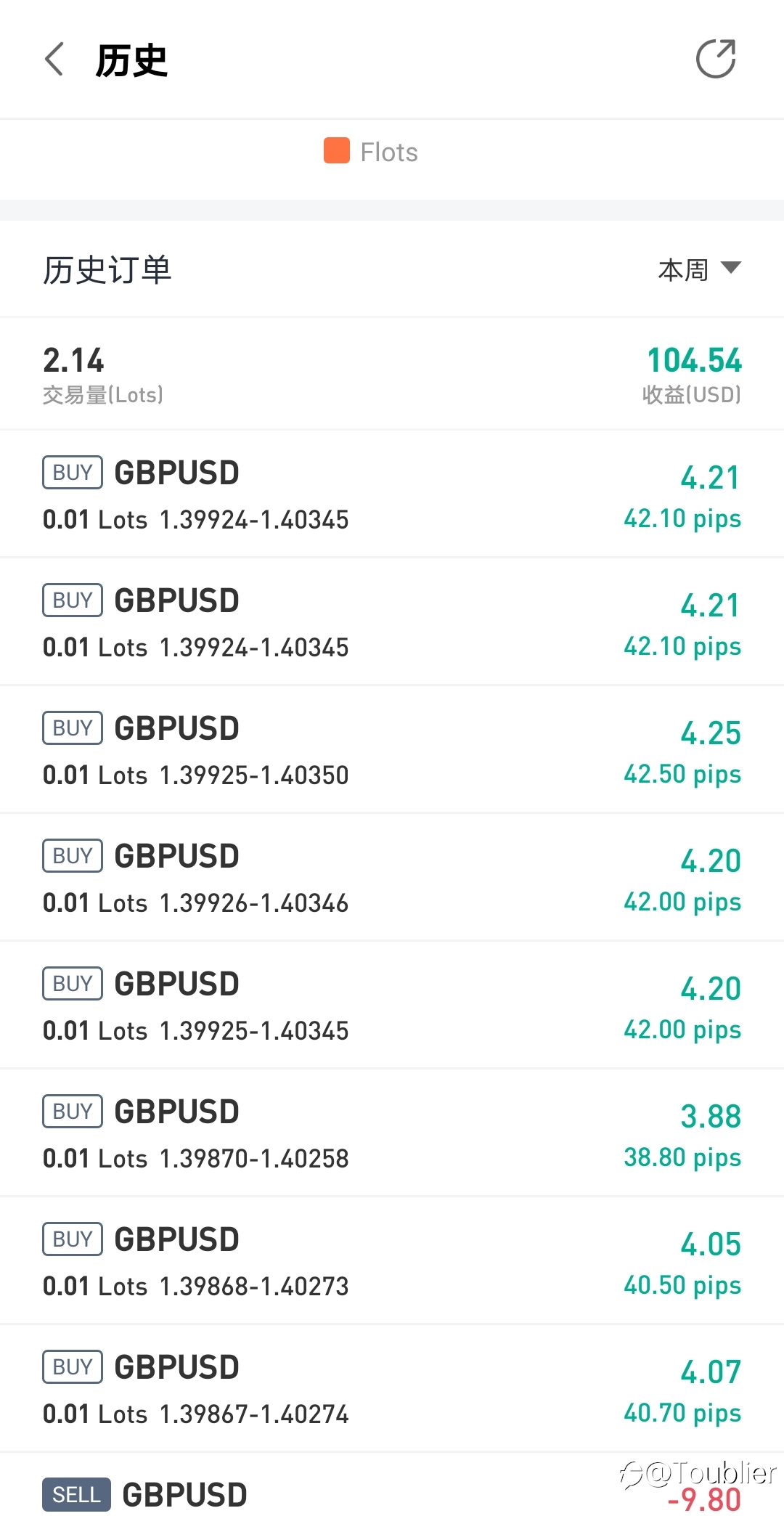Screen dimensions: 784x1516
Task: Tap the Flots account label
Action: click(x=389, y=152)
